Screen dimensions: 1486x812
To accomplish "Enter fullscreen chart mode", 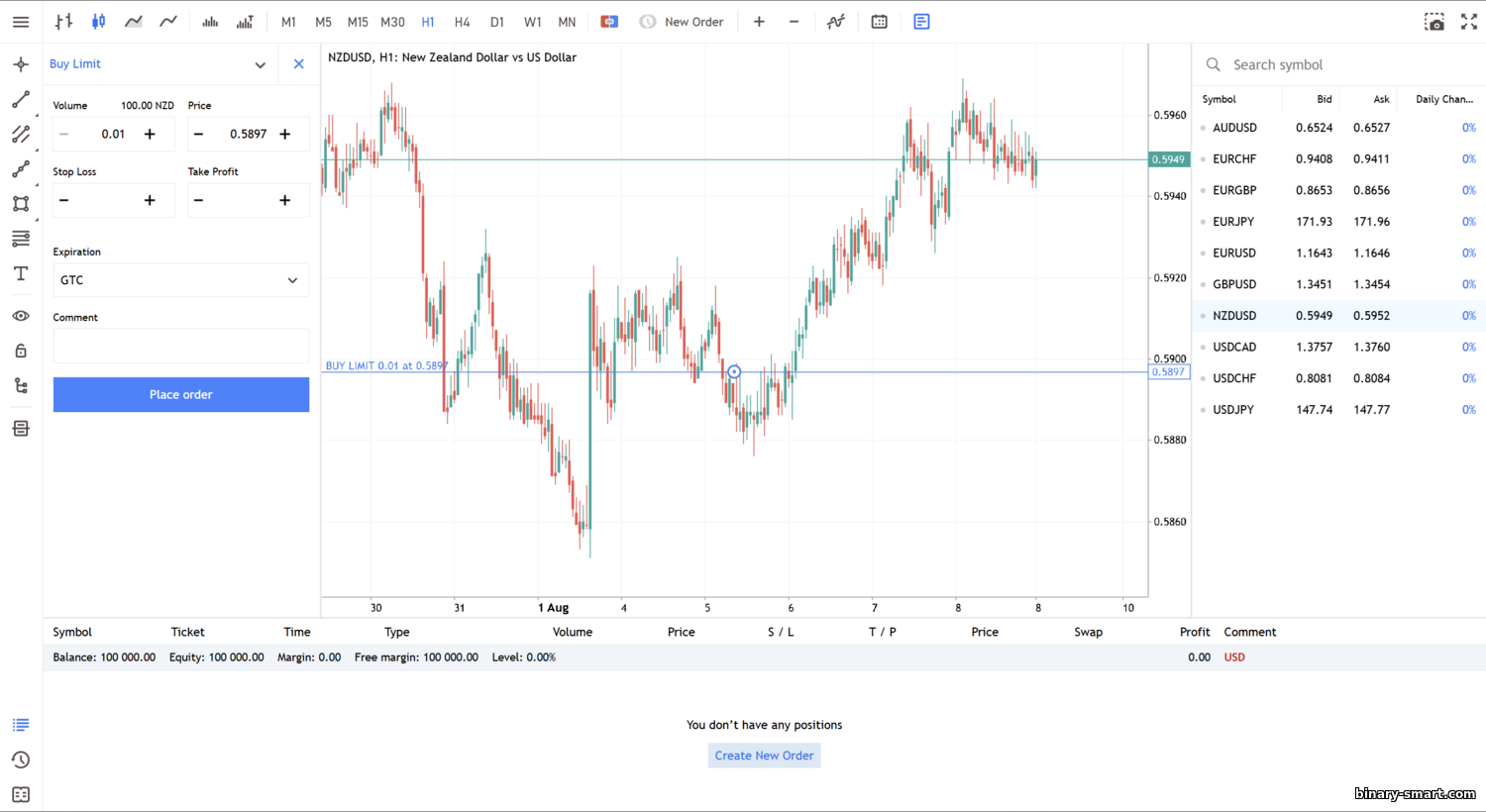I will (1469, 22).
